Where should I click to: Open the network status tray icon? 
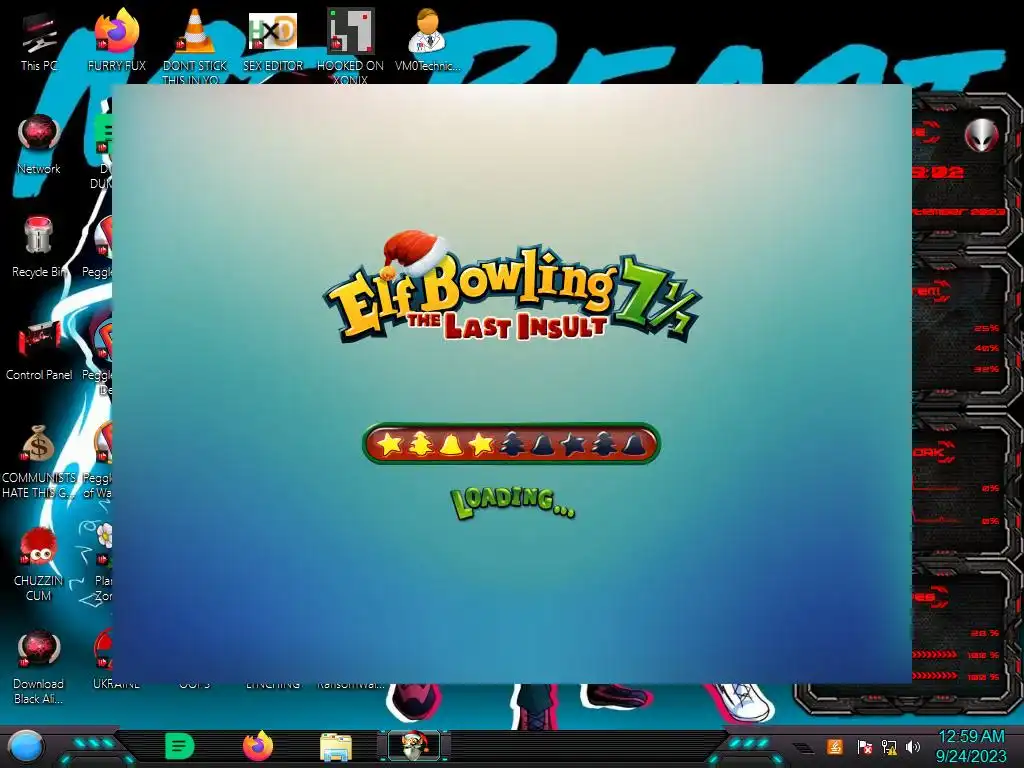(x=889, y=747)
